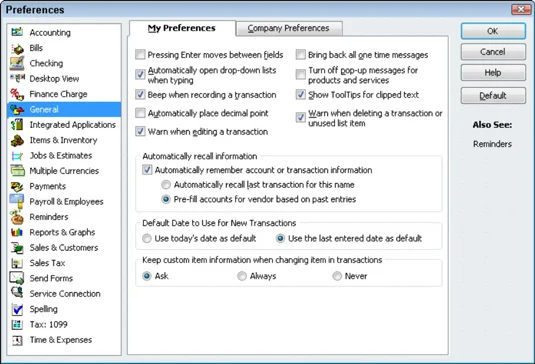This screenshot has width=535, height=364.
Task: Enable Turn off pop-up messages checkbox
Action: 301,75
